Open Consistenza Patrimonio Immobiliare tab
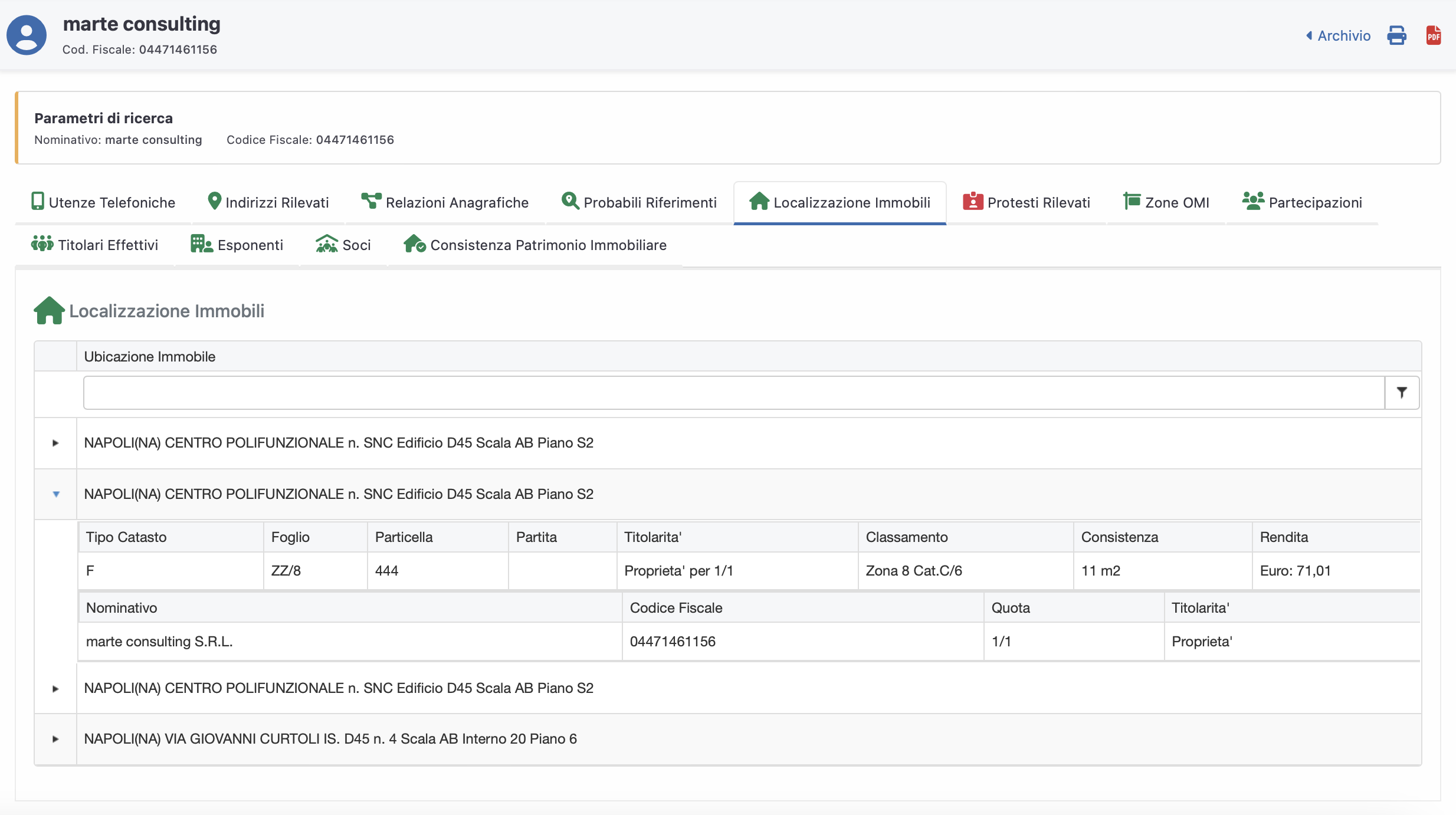This screenshot has height=815, width=1456. click(x=535, y=245)
